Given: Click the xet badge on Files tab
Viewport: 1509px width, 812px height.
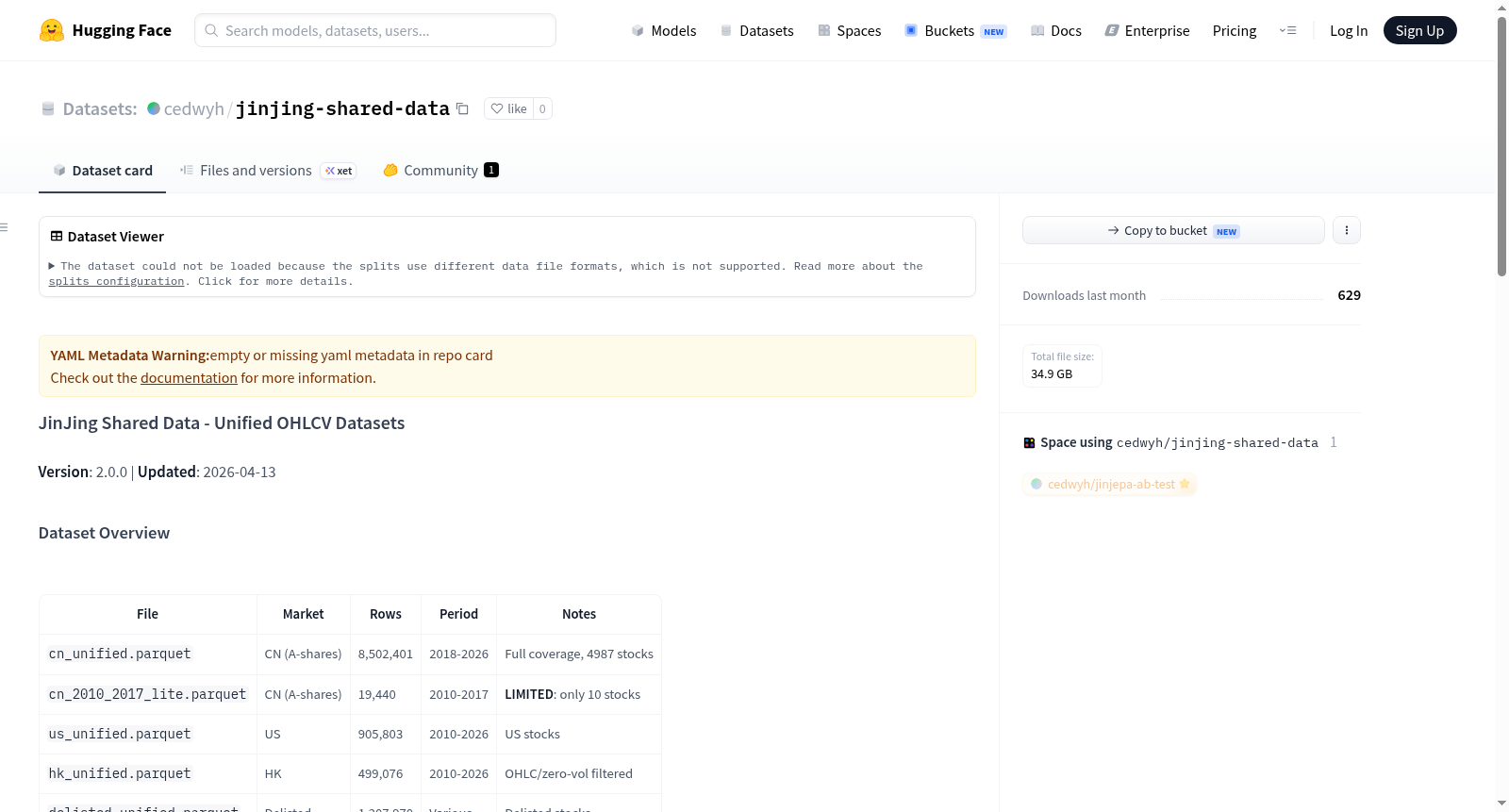Looking at the screenshot, I should coord(339,171).
